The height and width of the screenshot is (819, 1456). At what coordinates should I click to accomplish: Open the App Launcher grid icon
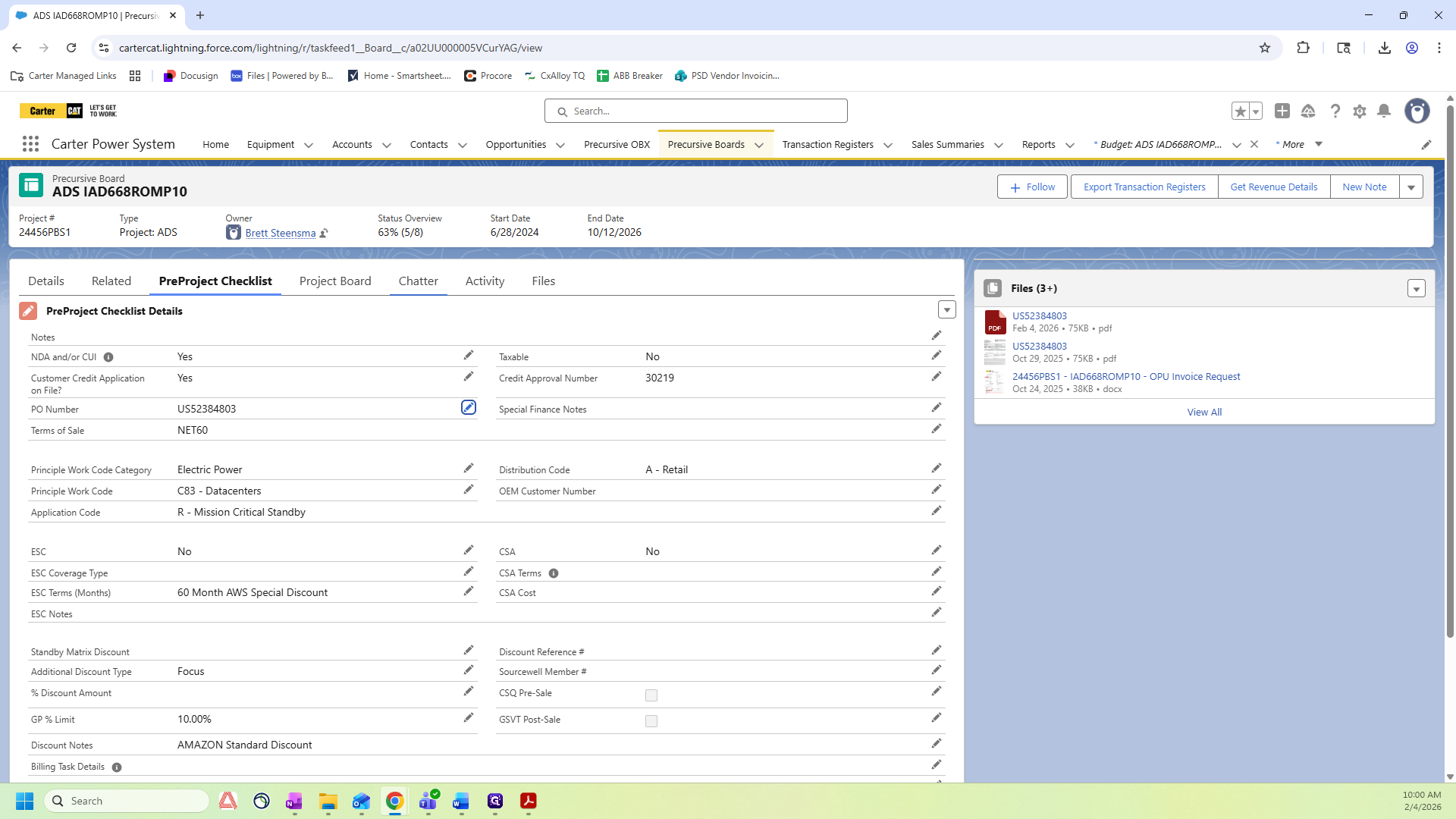tap(30, 144)
